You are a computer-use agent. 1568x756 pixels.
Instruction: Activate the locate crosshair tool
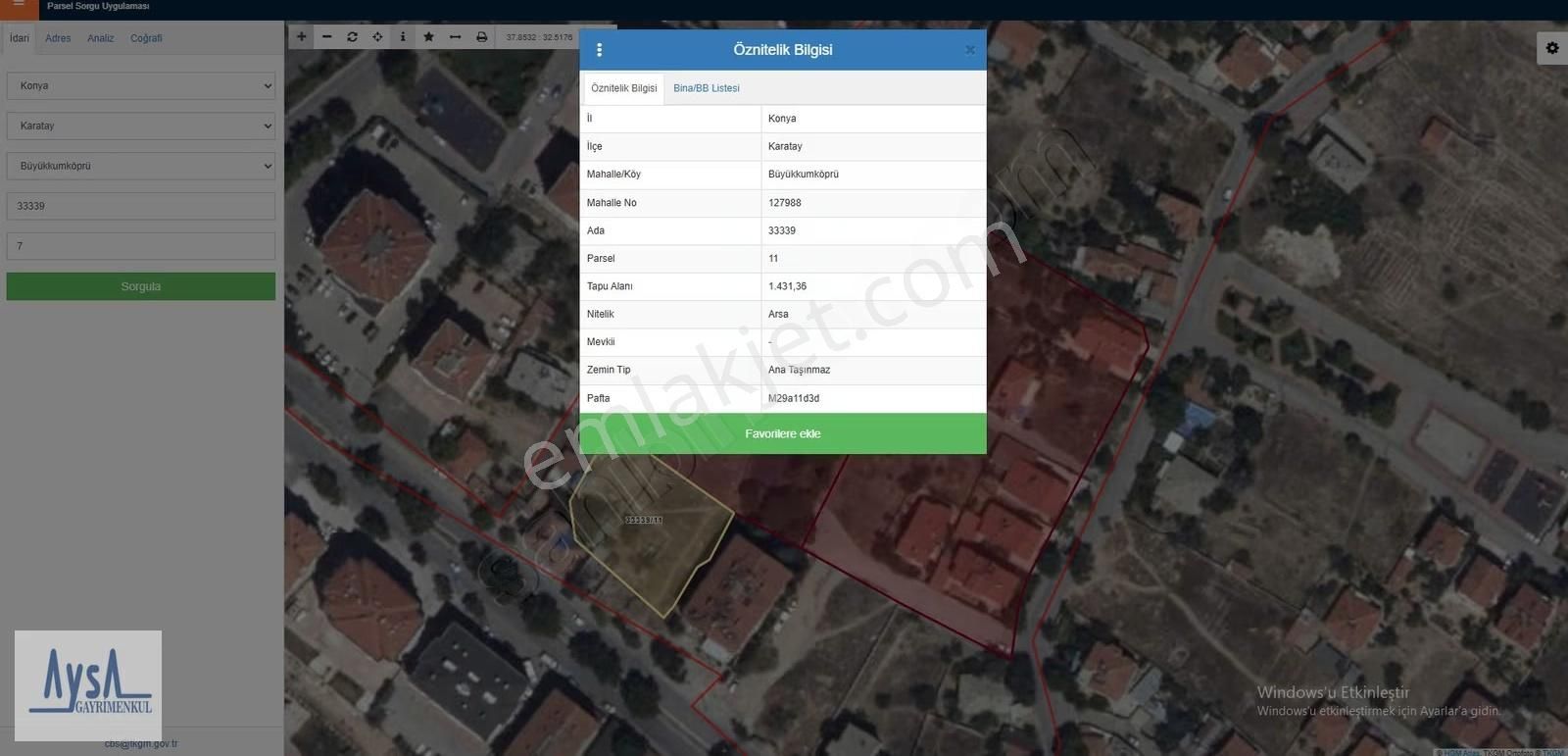(377, 37)
